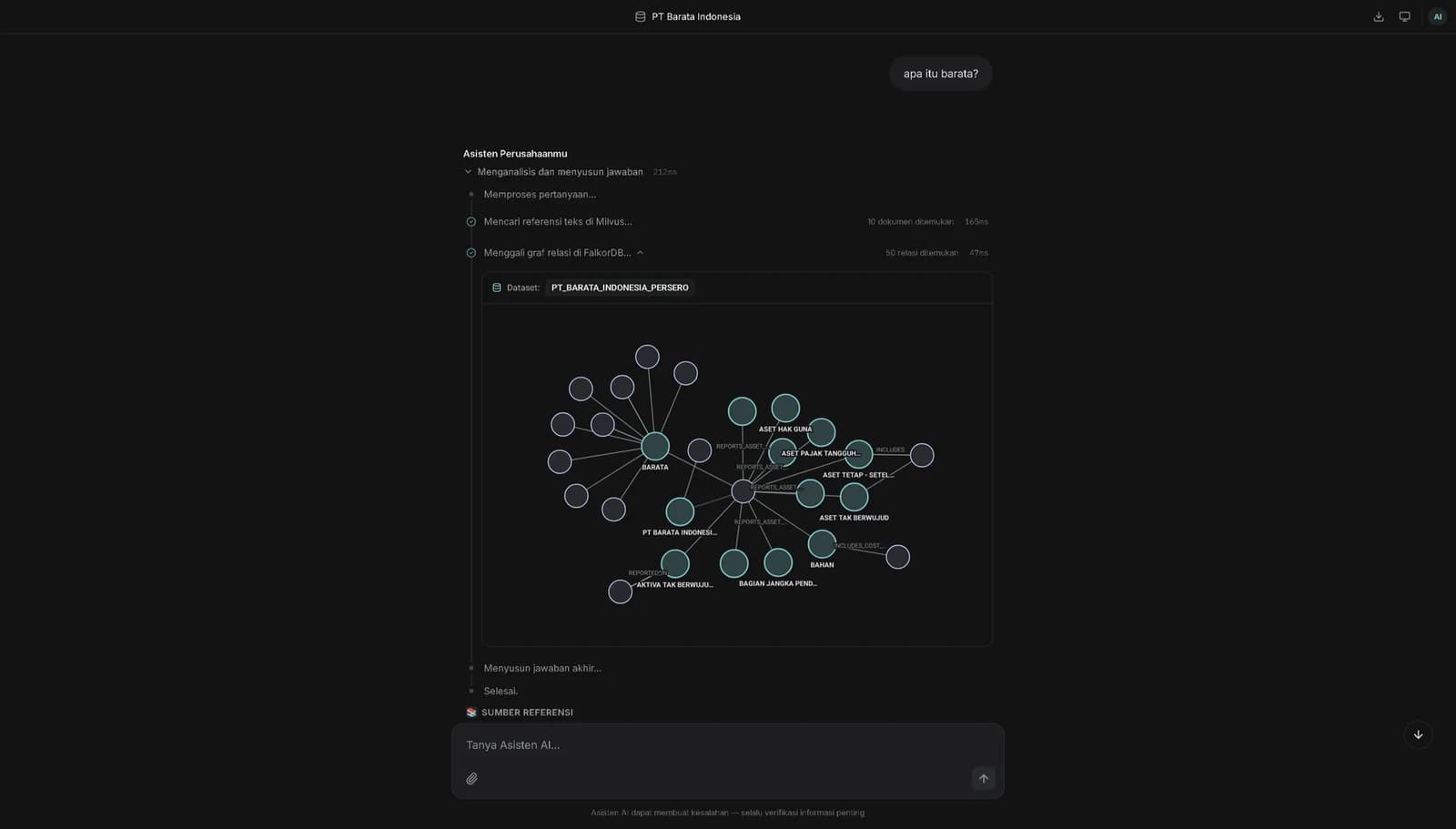The image size is (1456, 829).
Task: Click the Selesai. step
Action: tap(500, 691)
